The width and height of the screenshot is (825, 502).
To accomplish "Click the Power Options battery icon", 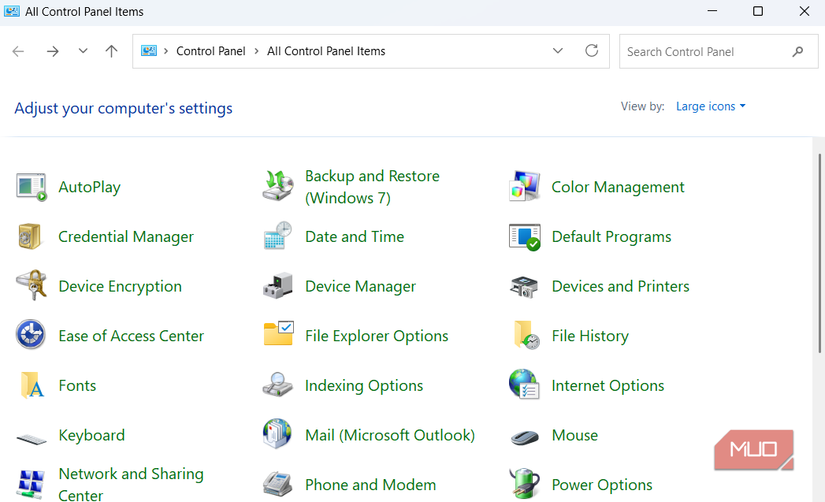I will click(x=524, y=484).
